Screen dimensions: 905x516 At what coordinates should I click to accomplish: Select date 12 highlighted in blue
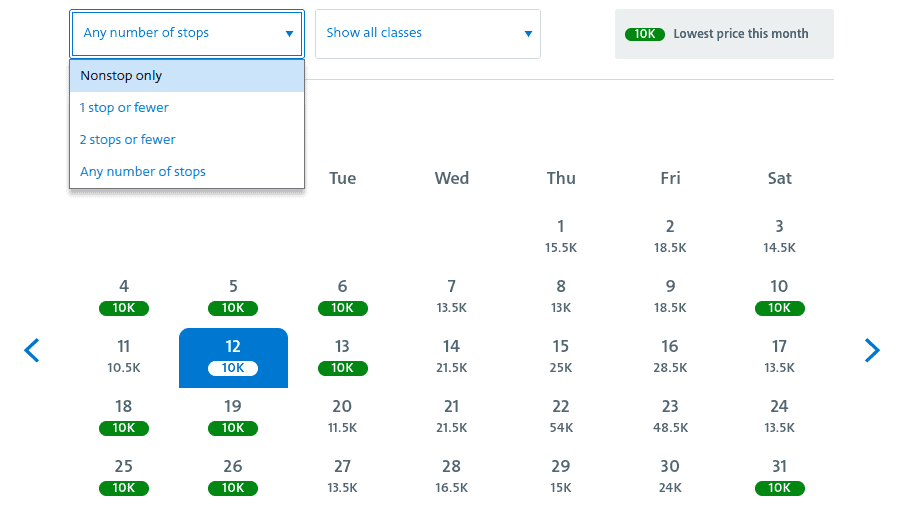tap(233, 357)
